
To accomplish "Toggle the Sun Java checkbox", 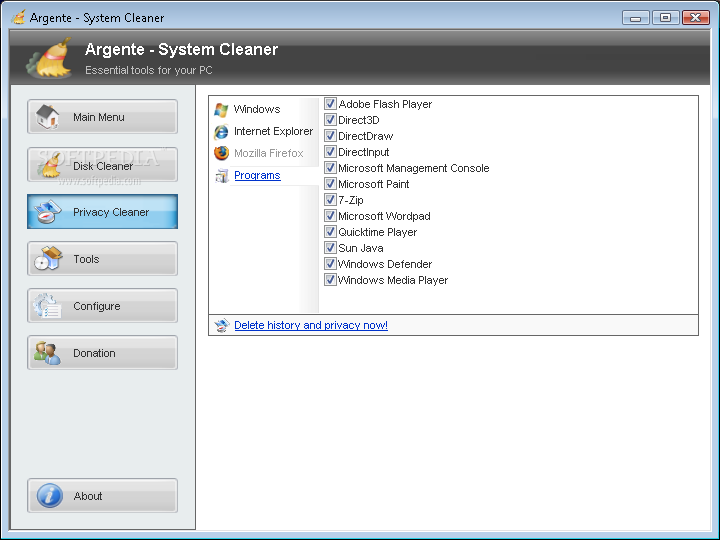I will point(330,248).
